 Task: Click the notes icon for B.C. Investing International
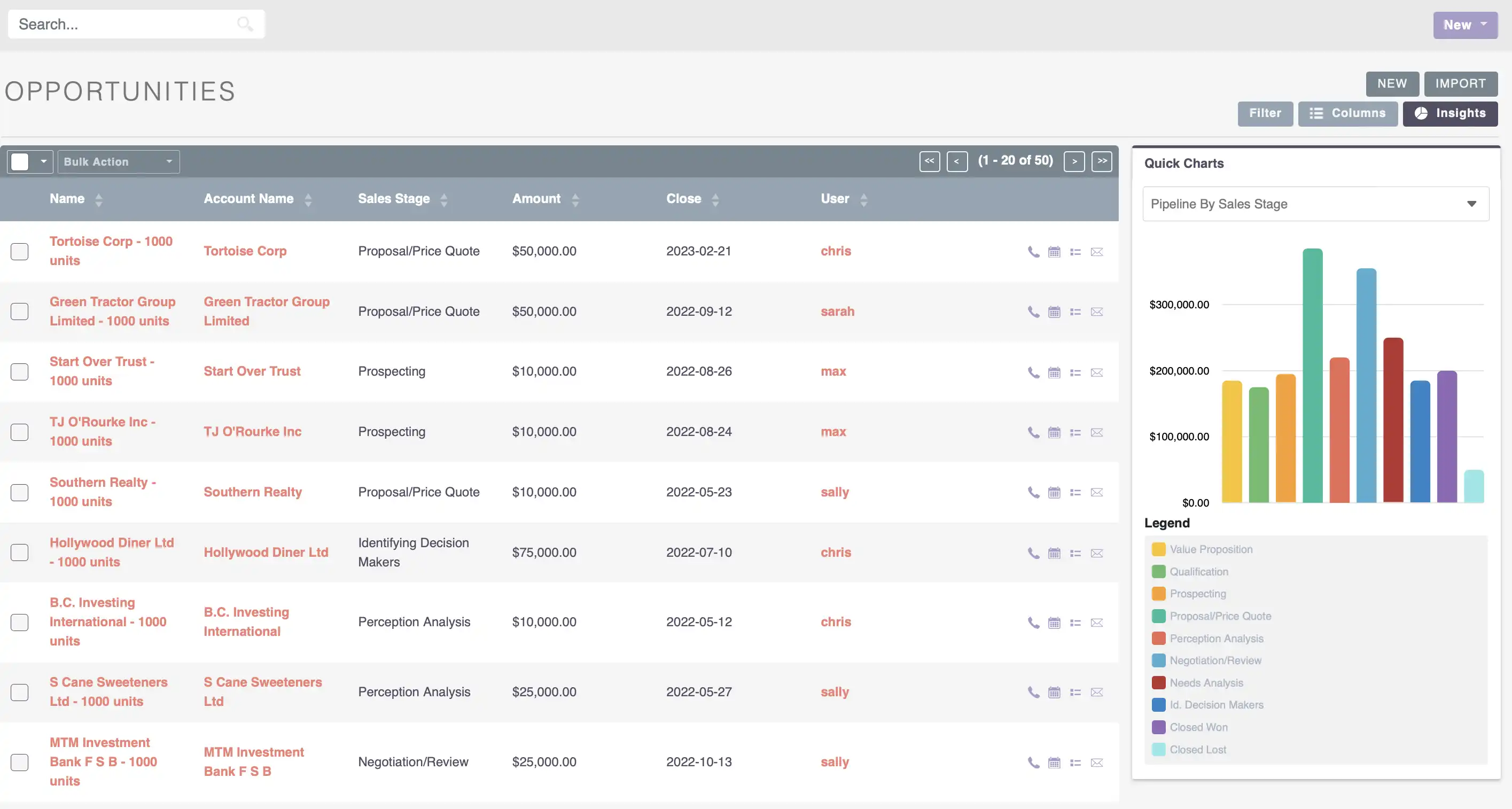click(x=1075, y=622)
